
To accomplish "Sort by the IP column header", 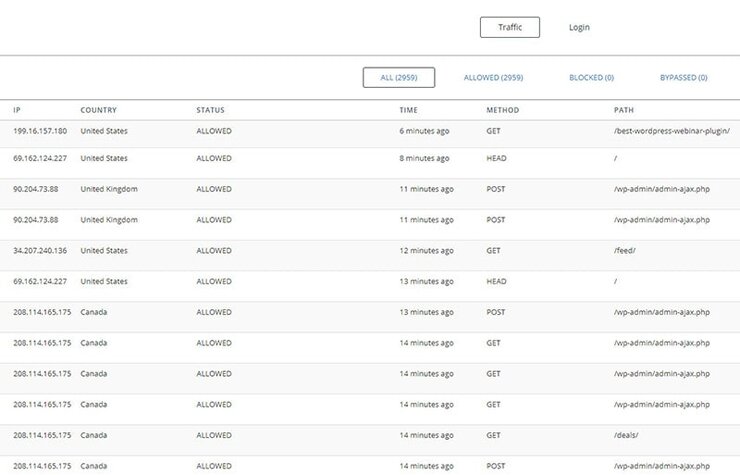I will [17, 110].
